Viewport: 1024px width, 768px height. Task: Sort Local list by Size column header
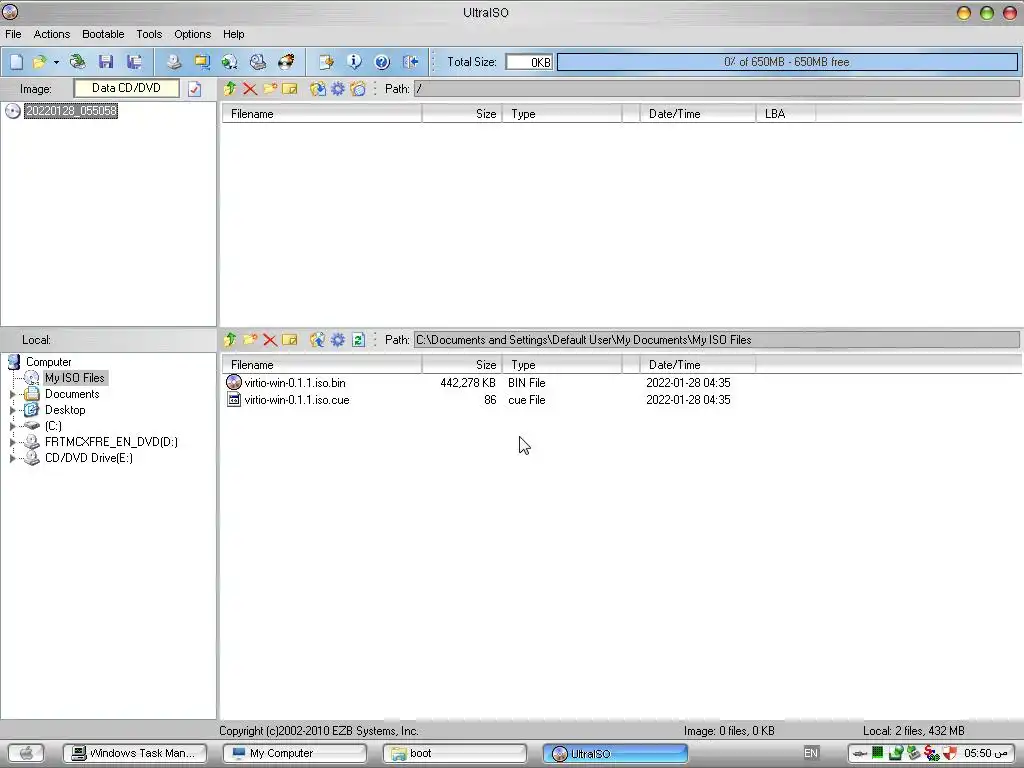click(462, 365)
